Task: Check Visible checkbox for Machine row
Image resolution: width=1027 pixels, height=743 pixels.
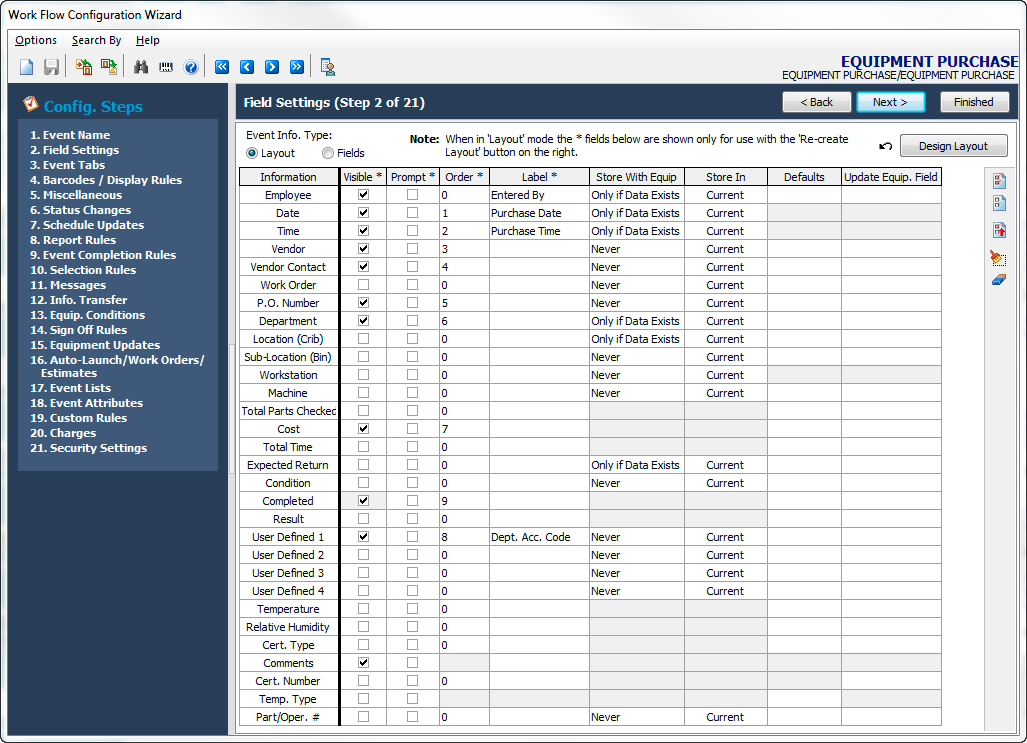Action: [x=364, y=392]
